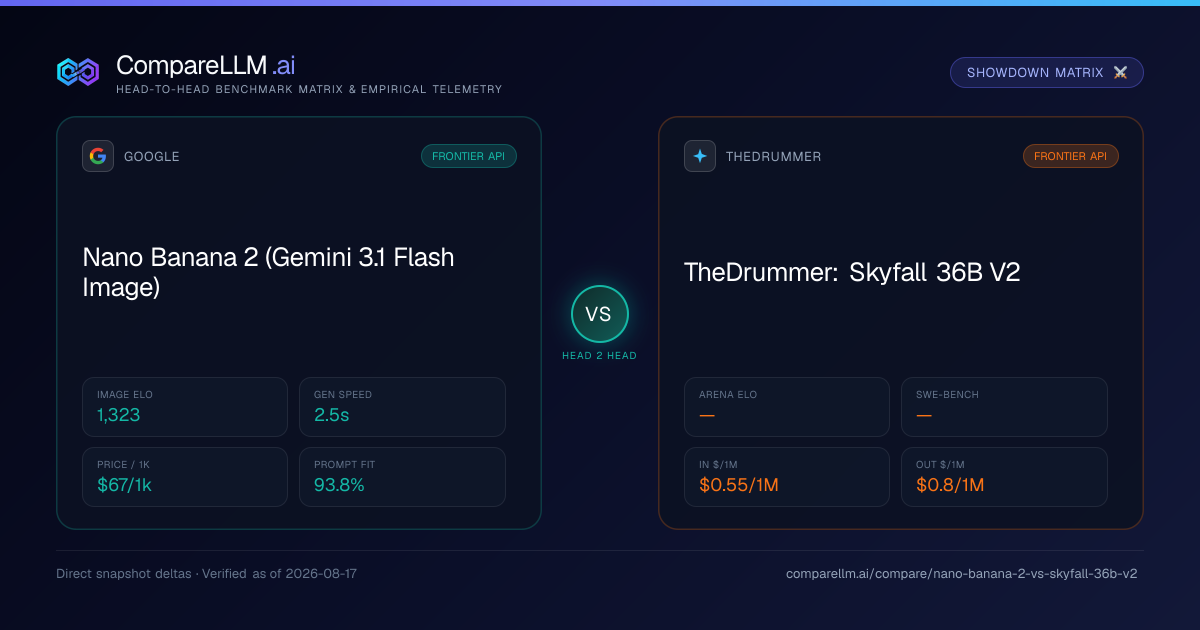1200x630 pixels.
Task: Click the OUT $/1M $0.8/1M card
Action: (x=1004, y=477)
